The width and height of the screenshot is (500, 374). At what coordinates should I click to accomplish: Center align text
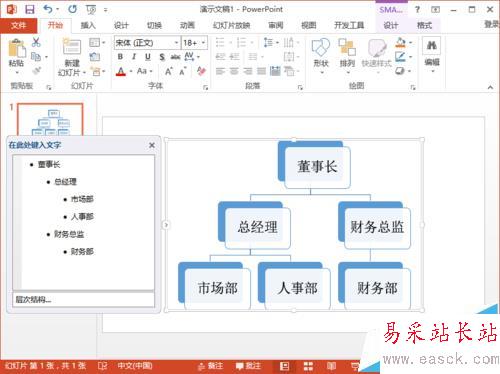234,71
